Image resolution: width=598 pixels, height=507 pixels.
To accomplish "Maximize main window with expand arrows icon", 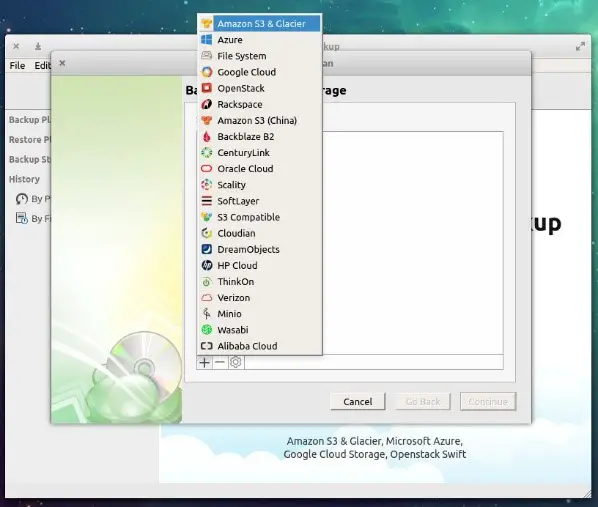I will 580,47.
